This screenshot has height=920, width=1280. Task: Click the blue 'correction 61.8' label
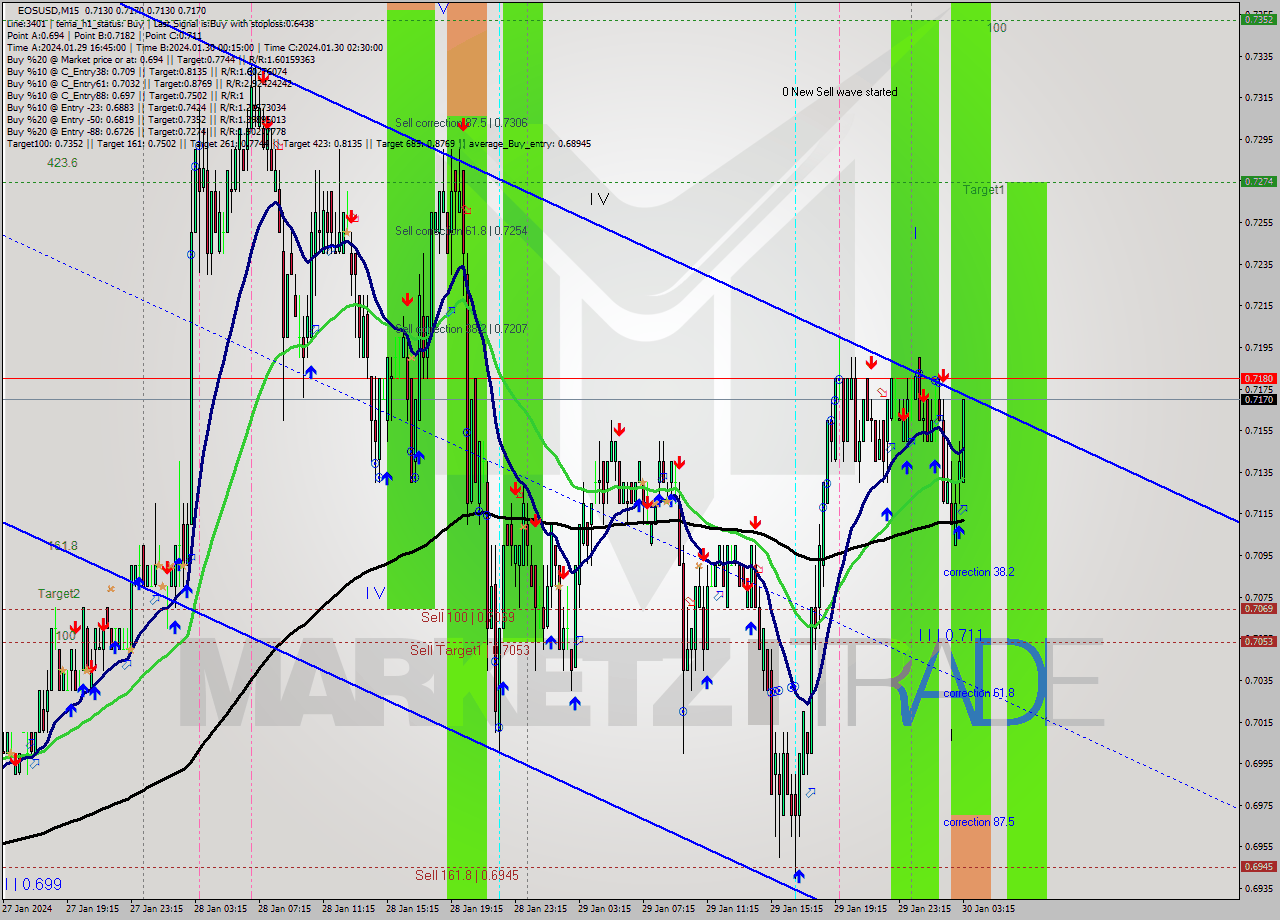979,693
